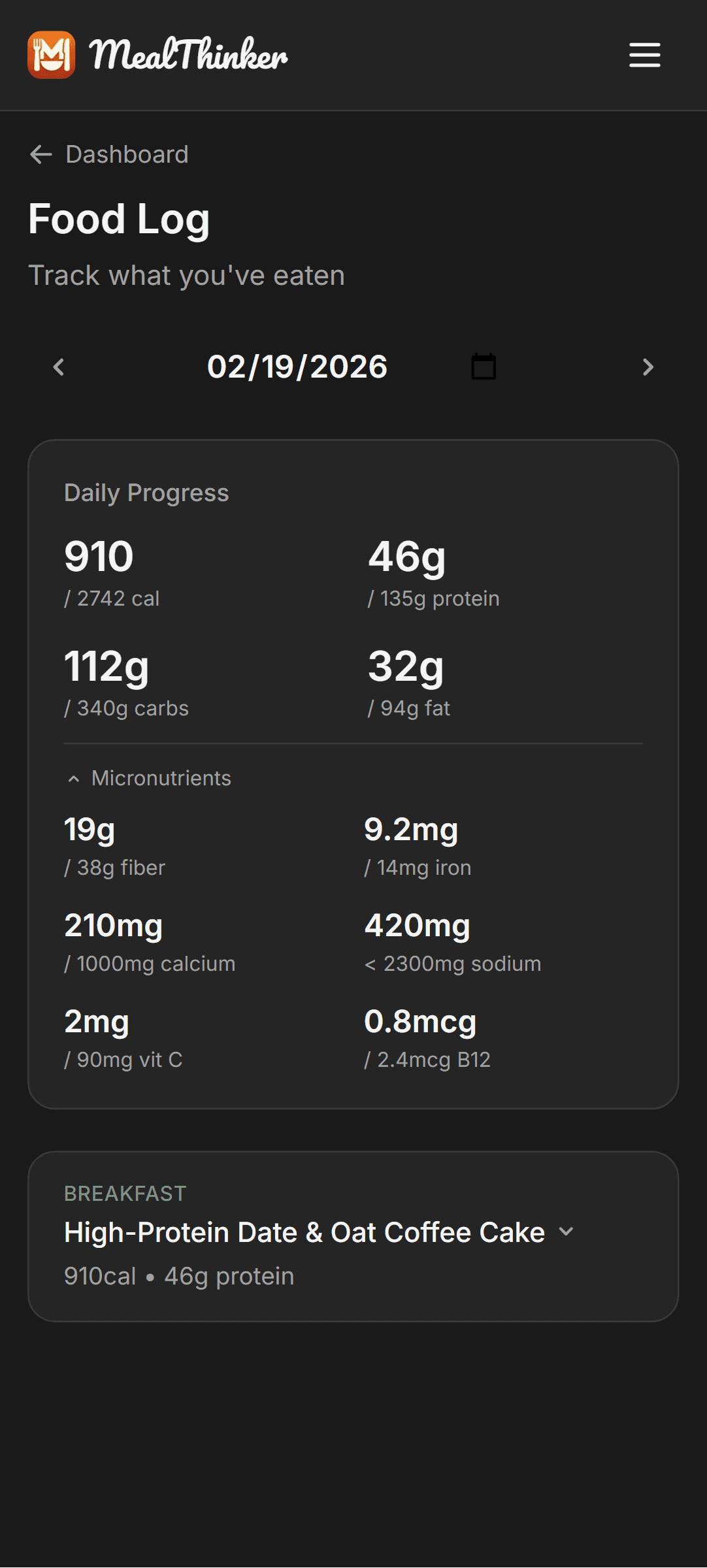Open the hamburger navigation menu
The image size is (707, 1568).
point(644,56)
